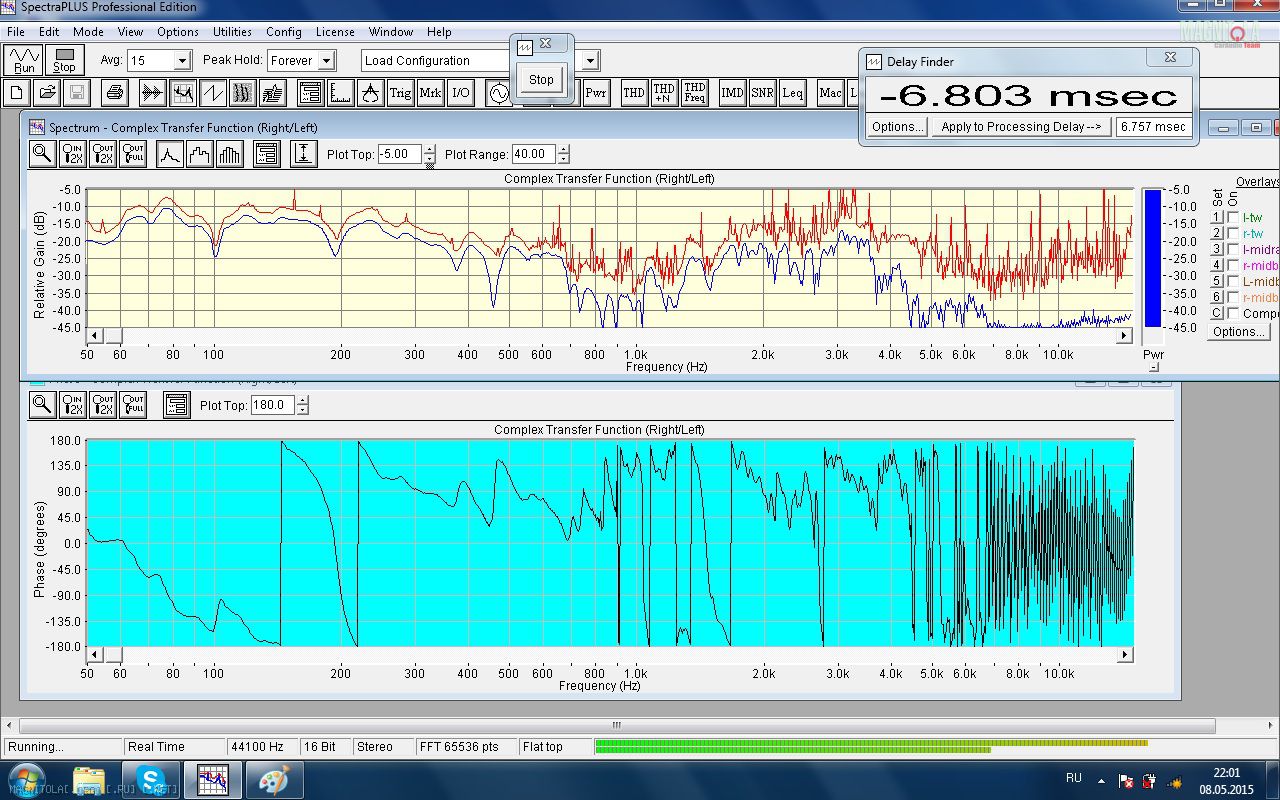Viewport: 1280px width, 800px height.
Task: Enable overlay 4 checkbox
Action: [x=1233, y=265]
